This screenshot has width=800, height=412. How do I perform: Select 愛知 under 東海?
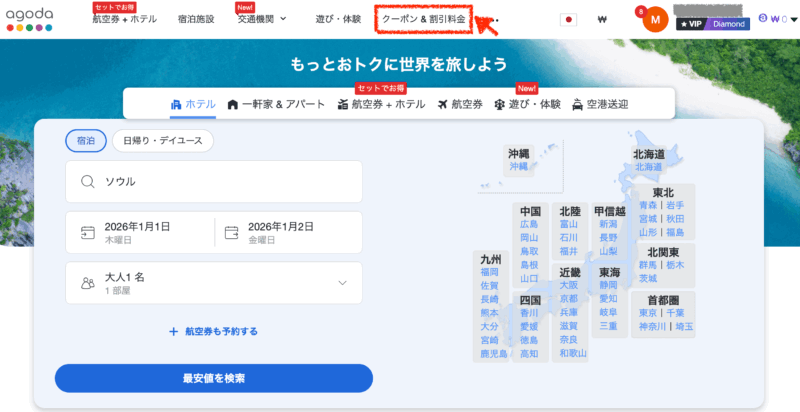[608, 298]
